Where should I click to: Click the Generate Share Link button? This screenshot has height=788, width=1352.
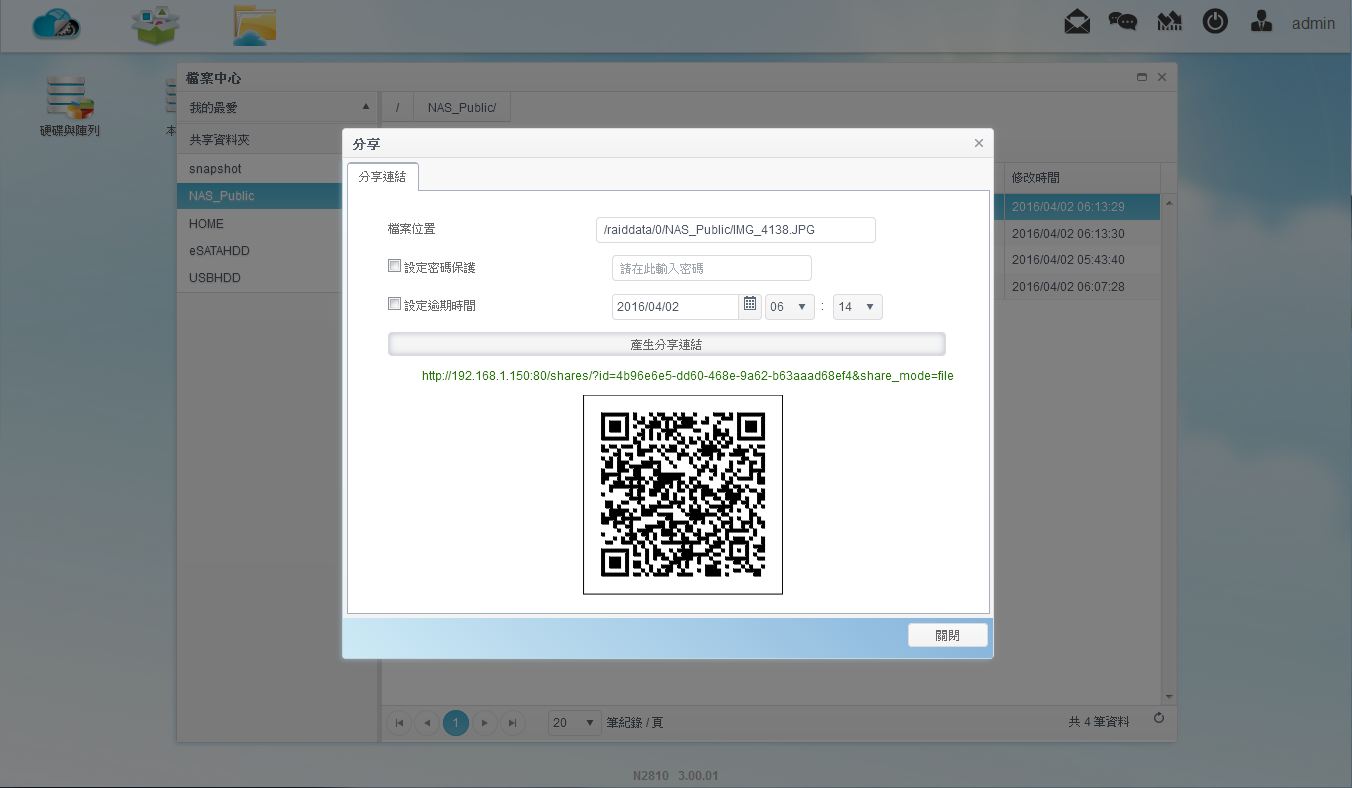click(x=666, y=344)
